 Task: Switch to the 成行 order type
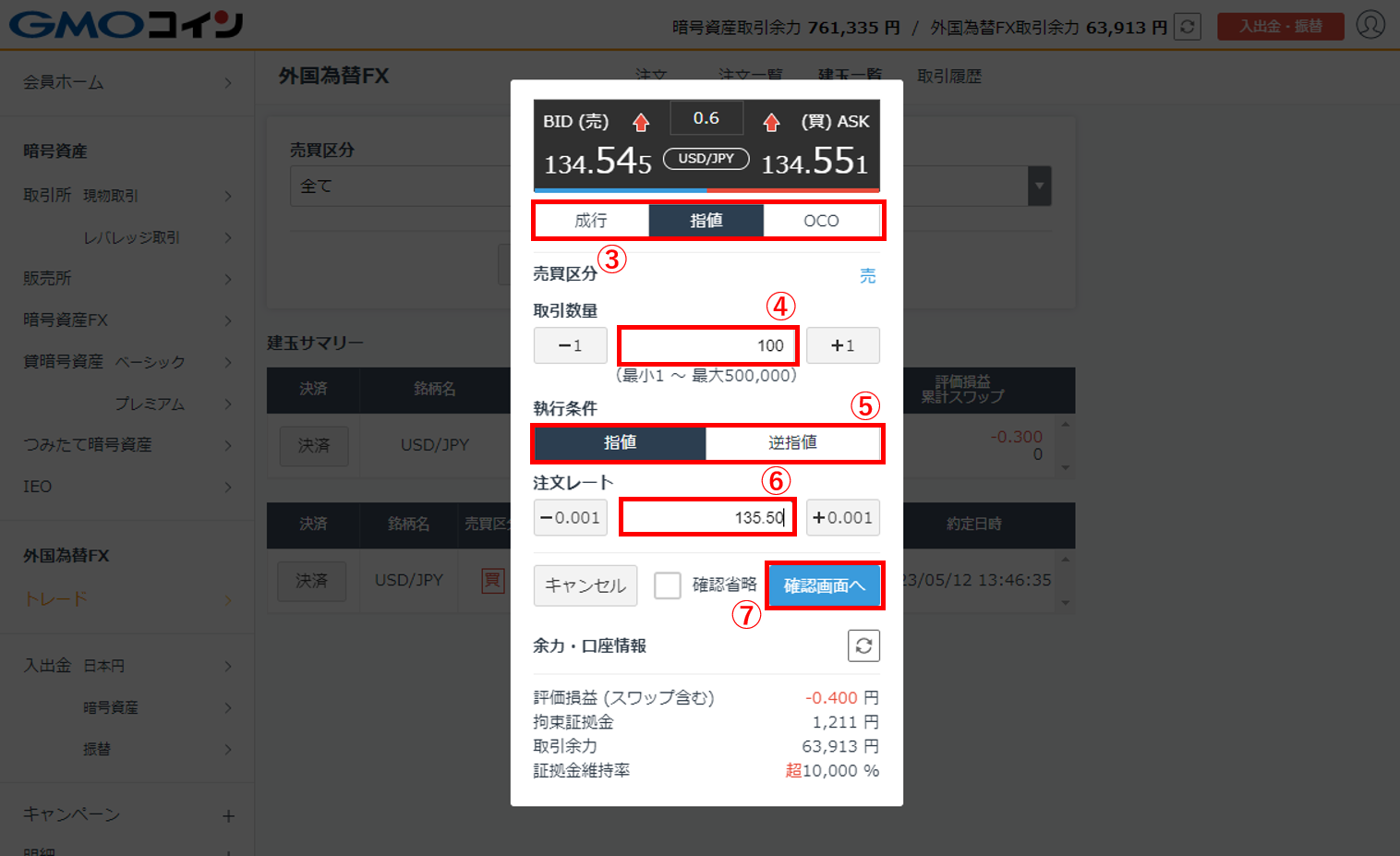(x=591, y=221)
